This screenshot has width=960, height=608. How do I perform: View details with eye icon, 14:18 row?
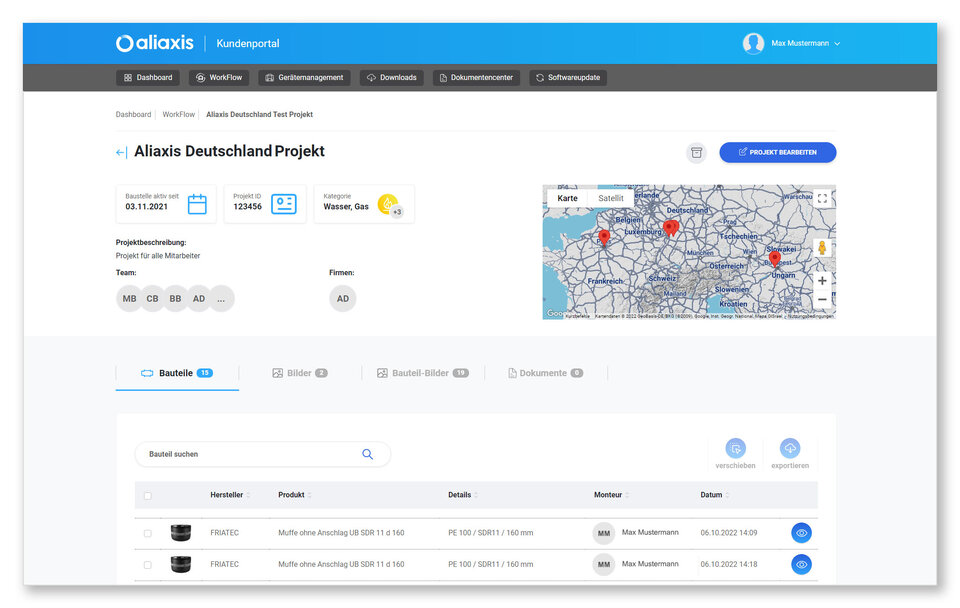pos(801,565)
